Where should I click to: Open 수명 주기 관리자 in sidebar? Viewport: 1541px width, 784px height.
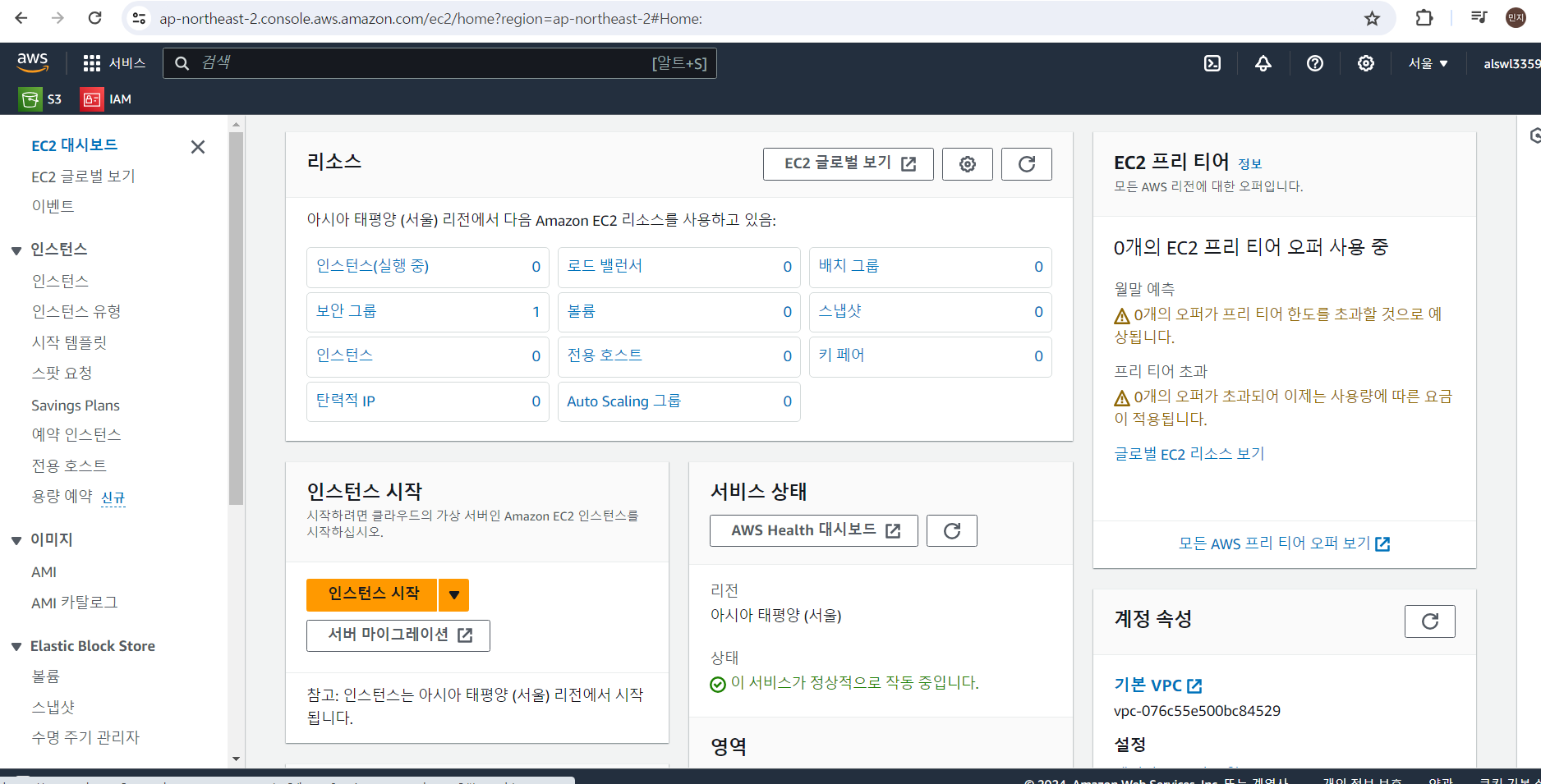pos(85,737)
